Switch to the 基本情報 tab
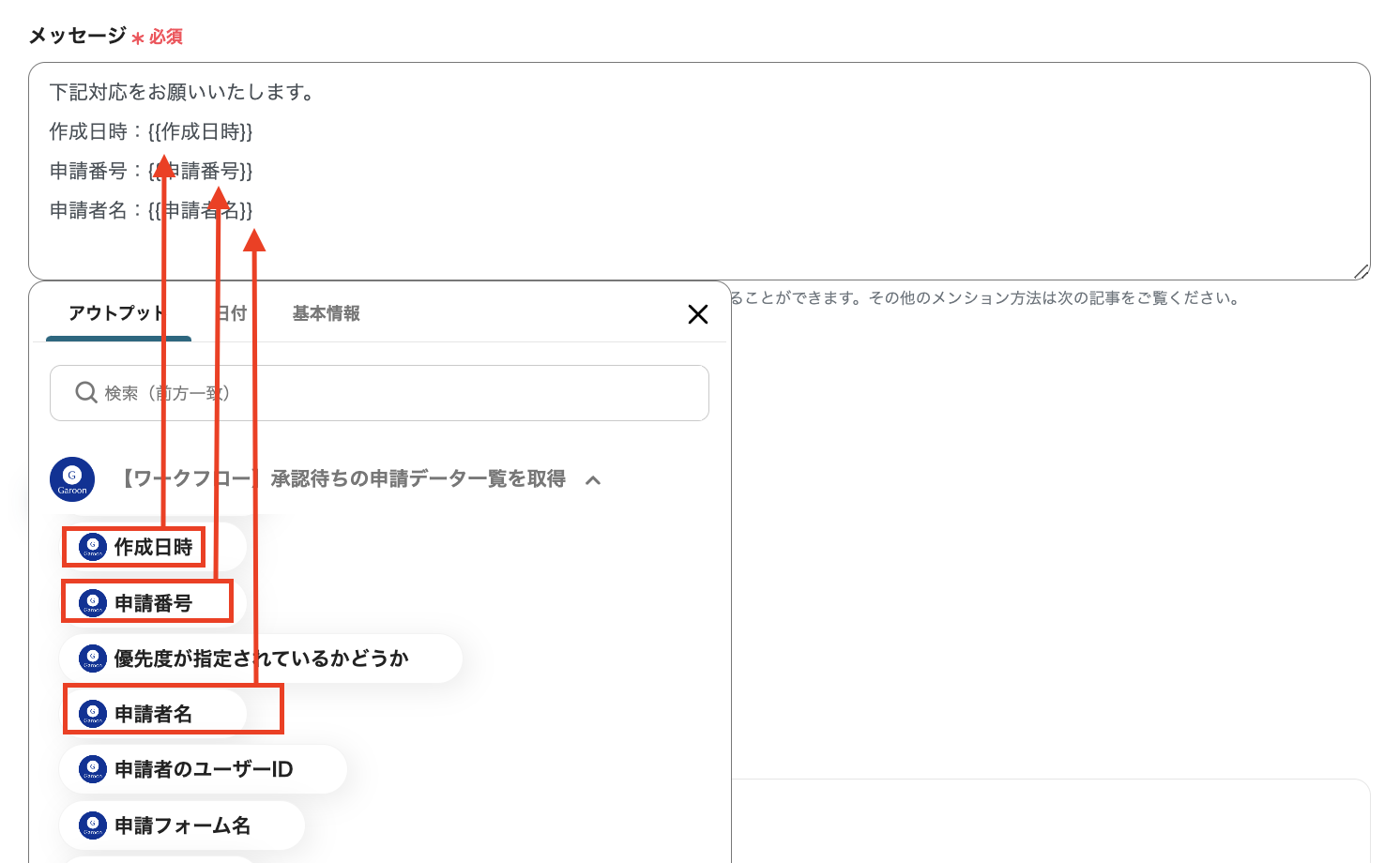The width and height of the screenshot is (1400, 863). (x=325, y=313)
